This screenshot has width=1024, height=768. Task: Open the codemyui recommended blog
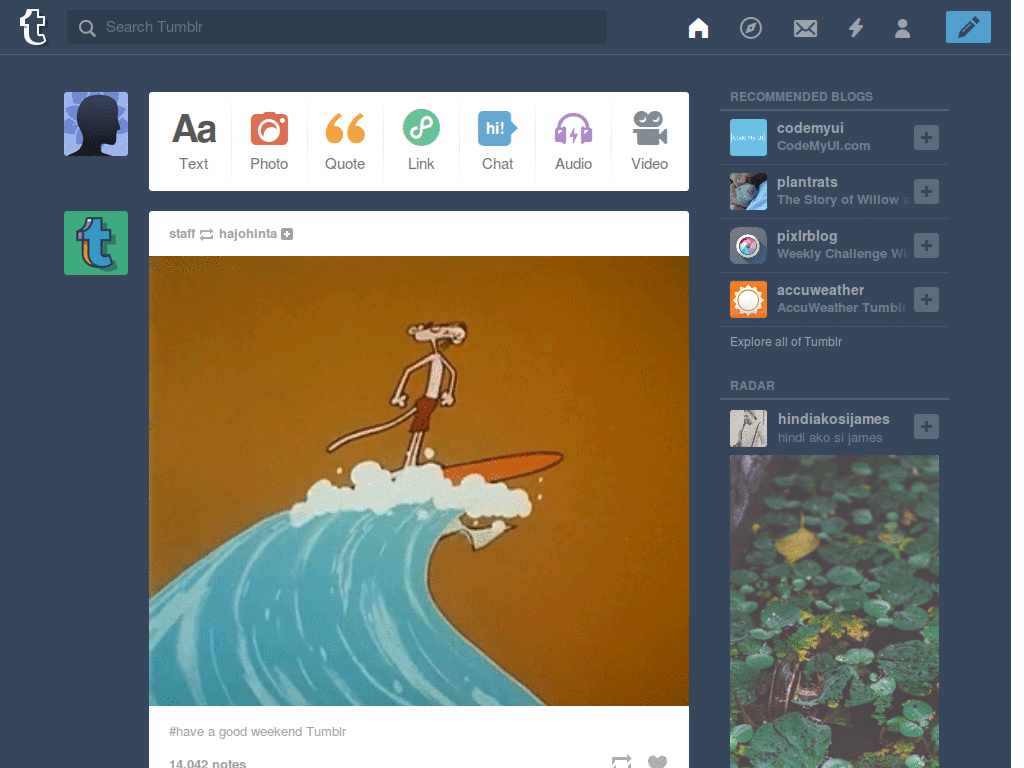tap(810, 128)
